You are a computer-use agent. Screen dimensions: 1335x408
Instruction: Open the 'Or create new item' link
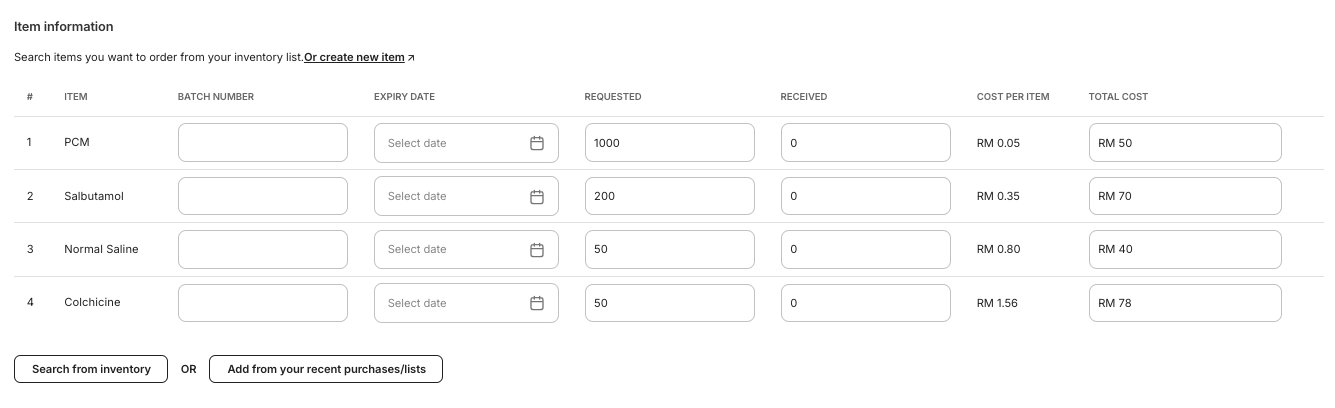354,57
